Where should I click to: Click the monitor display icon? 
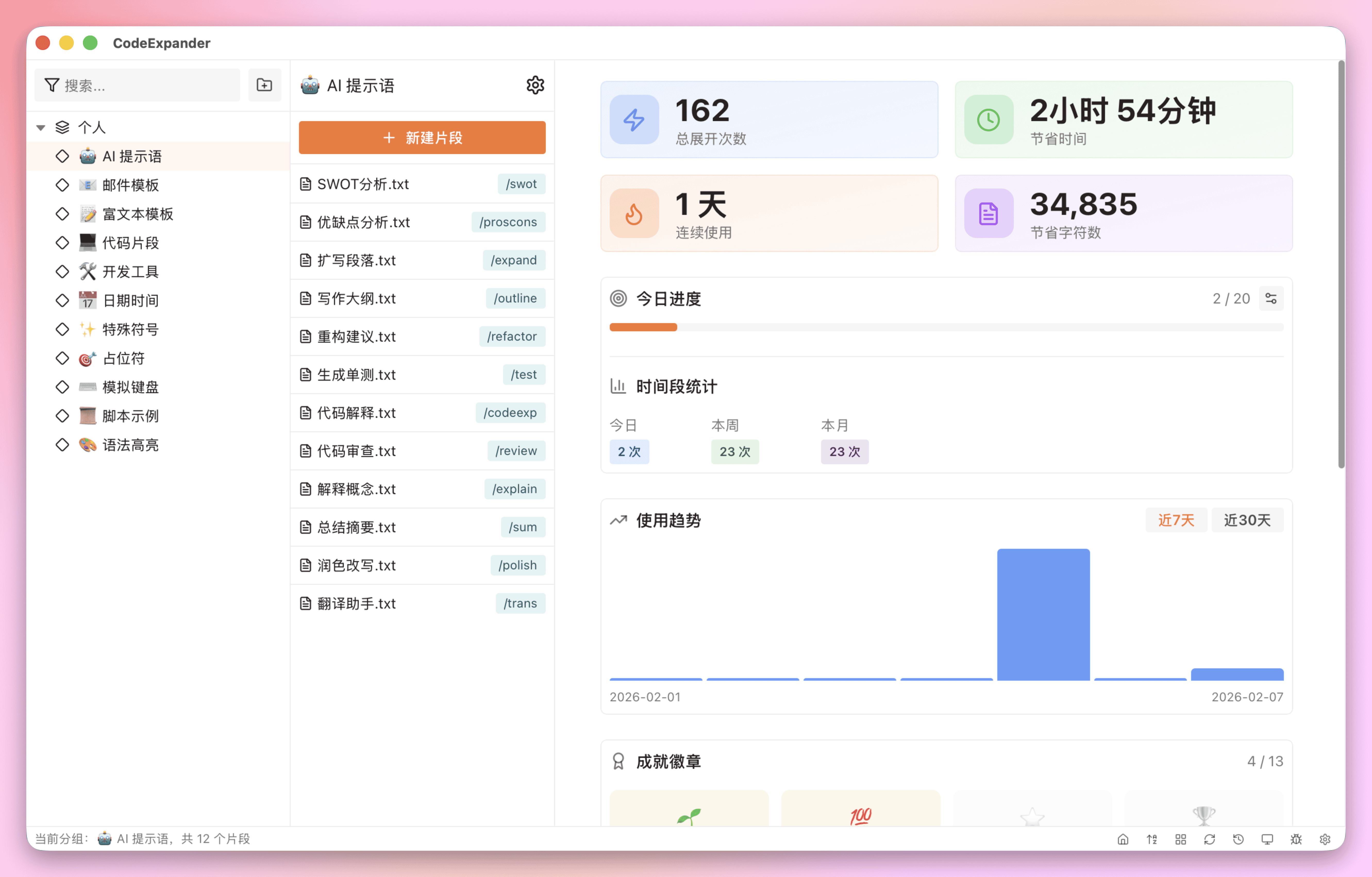tap(1267, 839)
